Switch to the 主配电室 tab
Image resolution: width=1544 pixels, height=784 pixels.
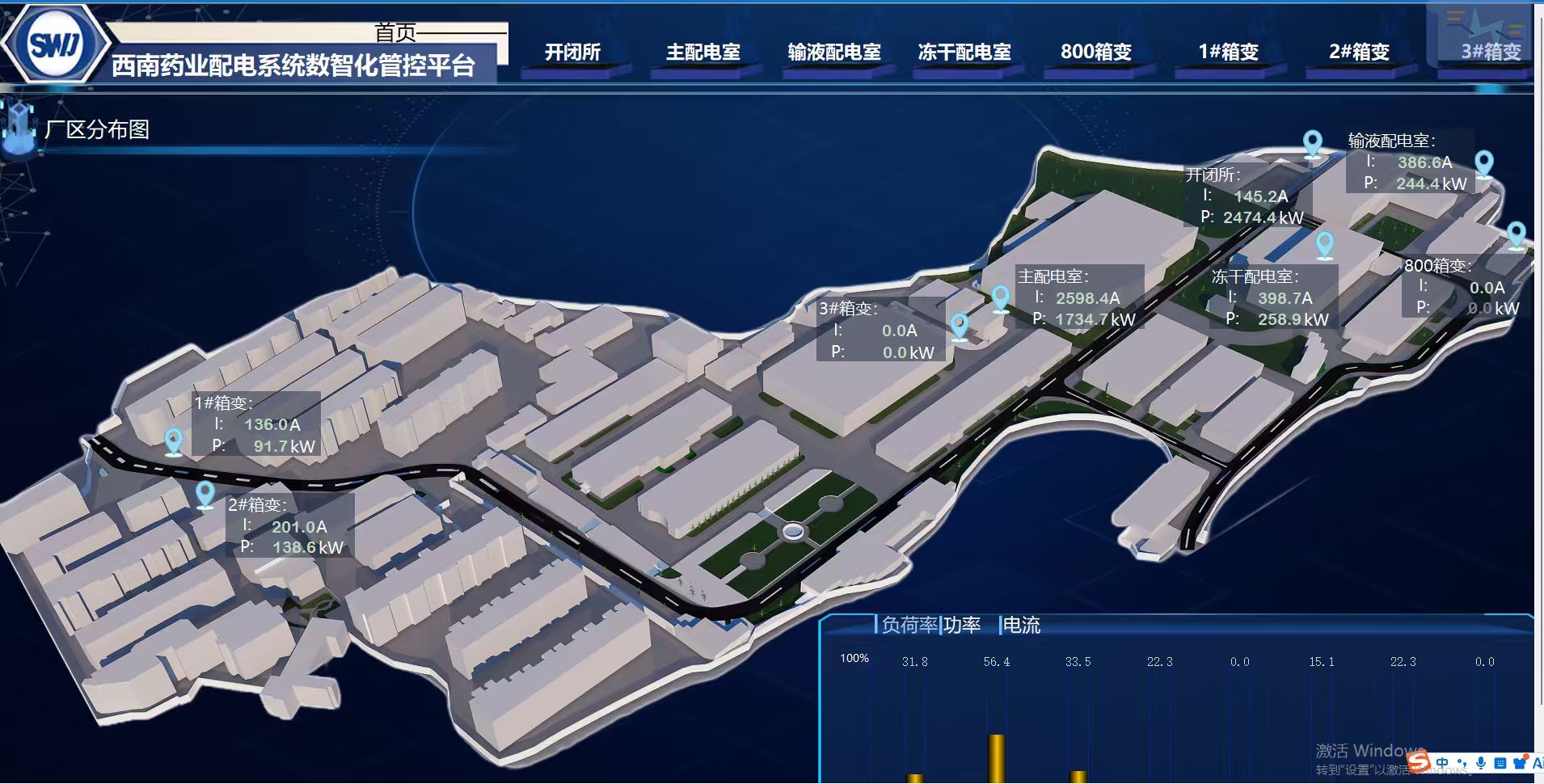(703, 53)
